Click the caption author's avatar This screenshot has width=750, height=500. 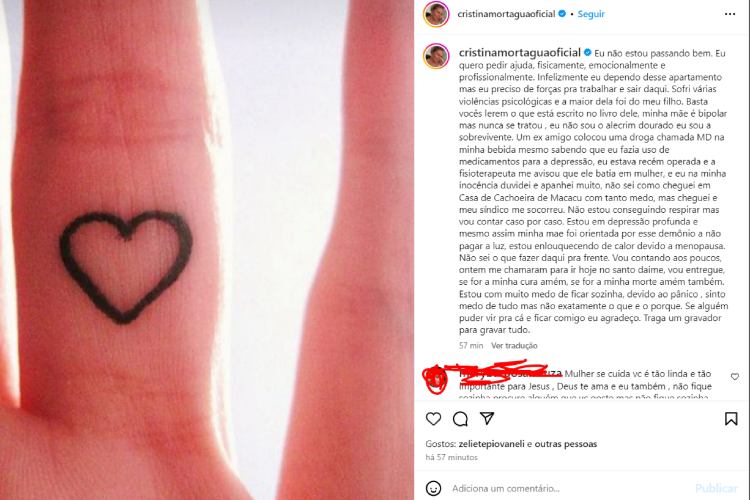tap(436, 56)
